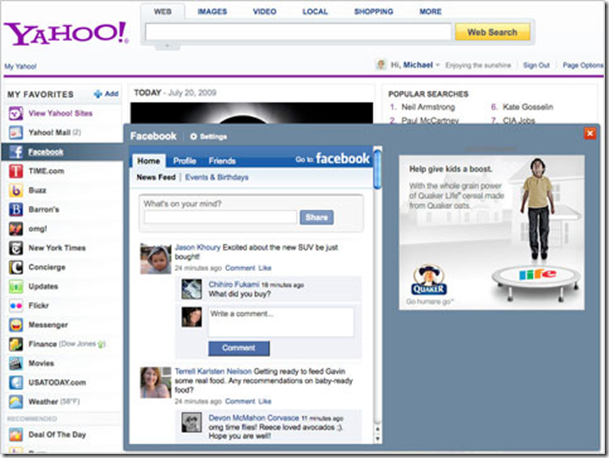Open the My Yahoo! link
The width and height of the screenshot is (609, 458).
coord(21,66)
